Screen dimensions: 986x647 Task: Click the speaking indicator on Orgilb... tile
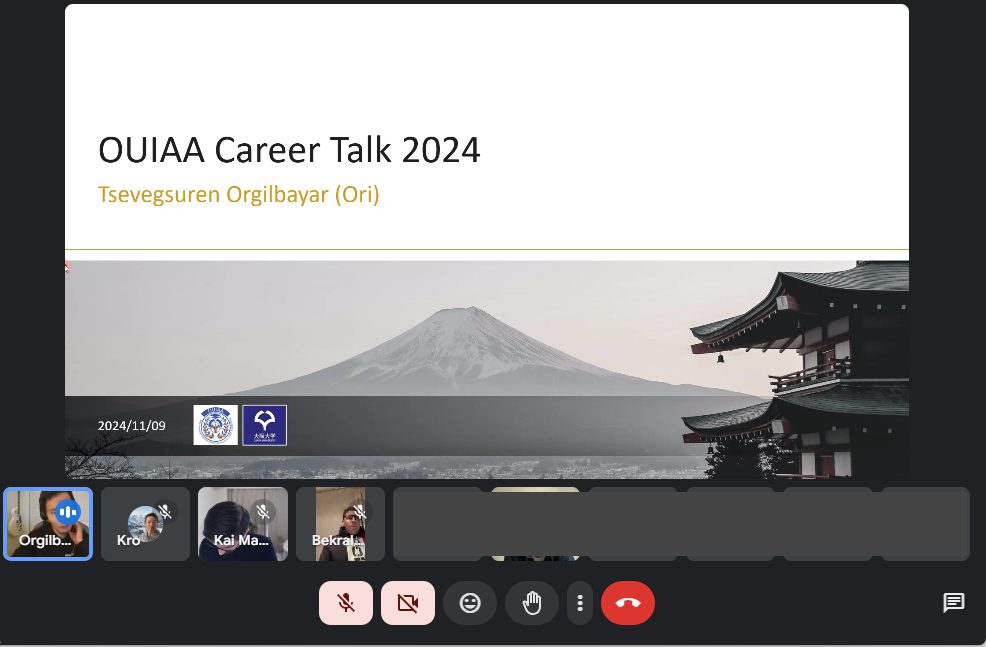pyautogui.click(x=68, y=512)
